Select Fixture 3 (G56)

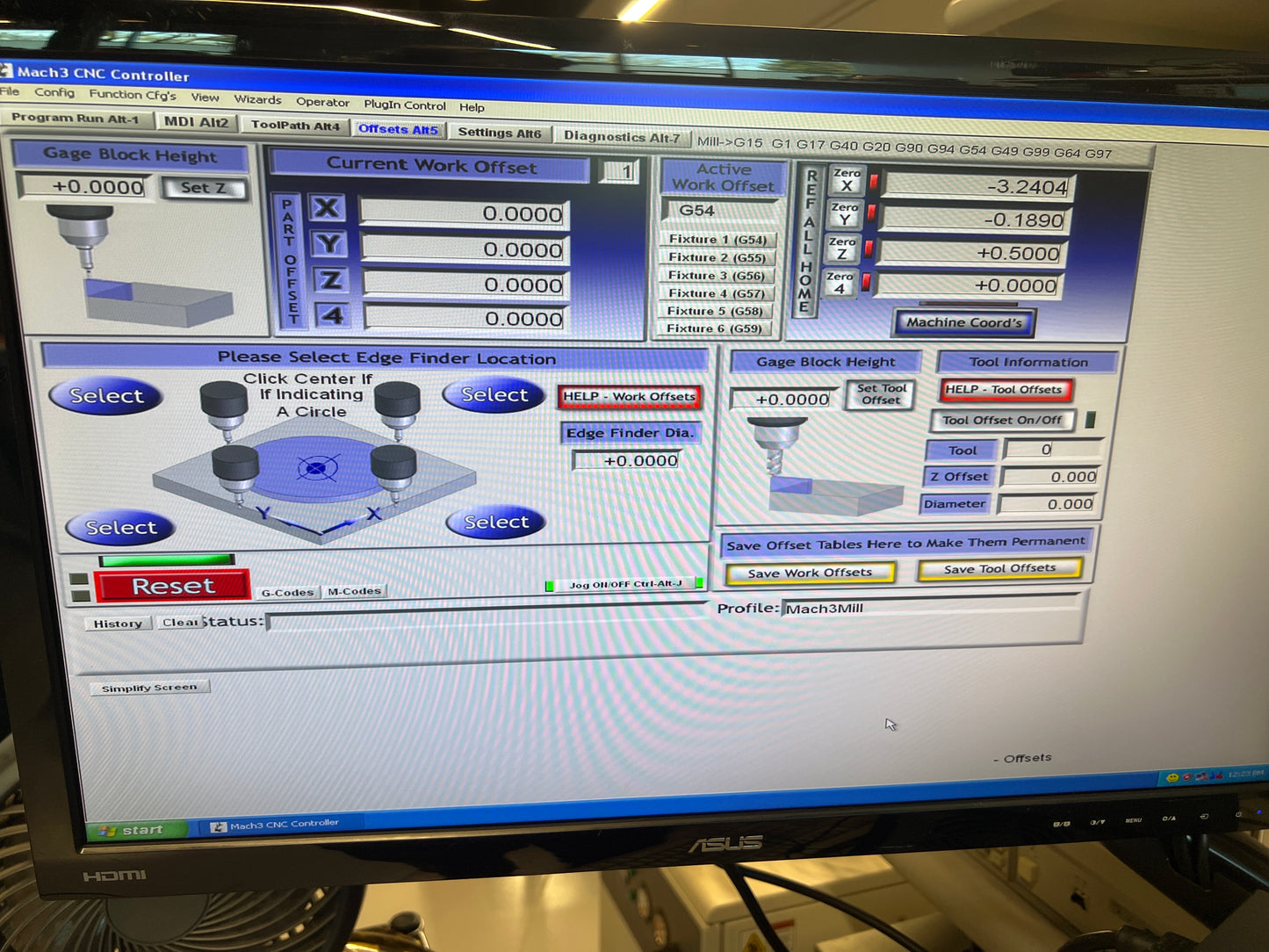point(716,275)
